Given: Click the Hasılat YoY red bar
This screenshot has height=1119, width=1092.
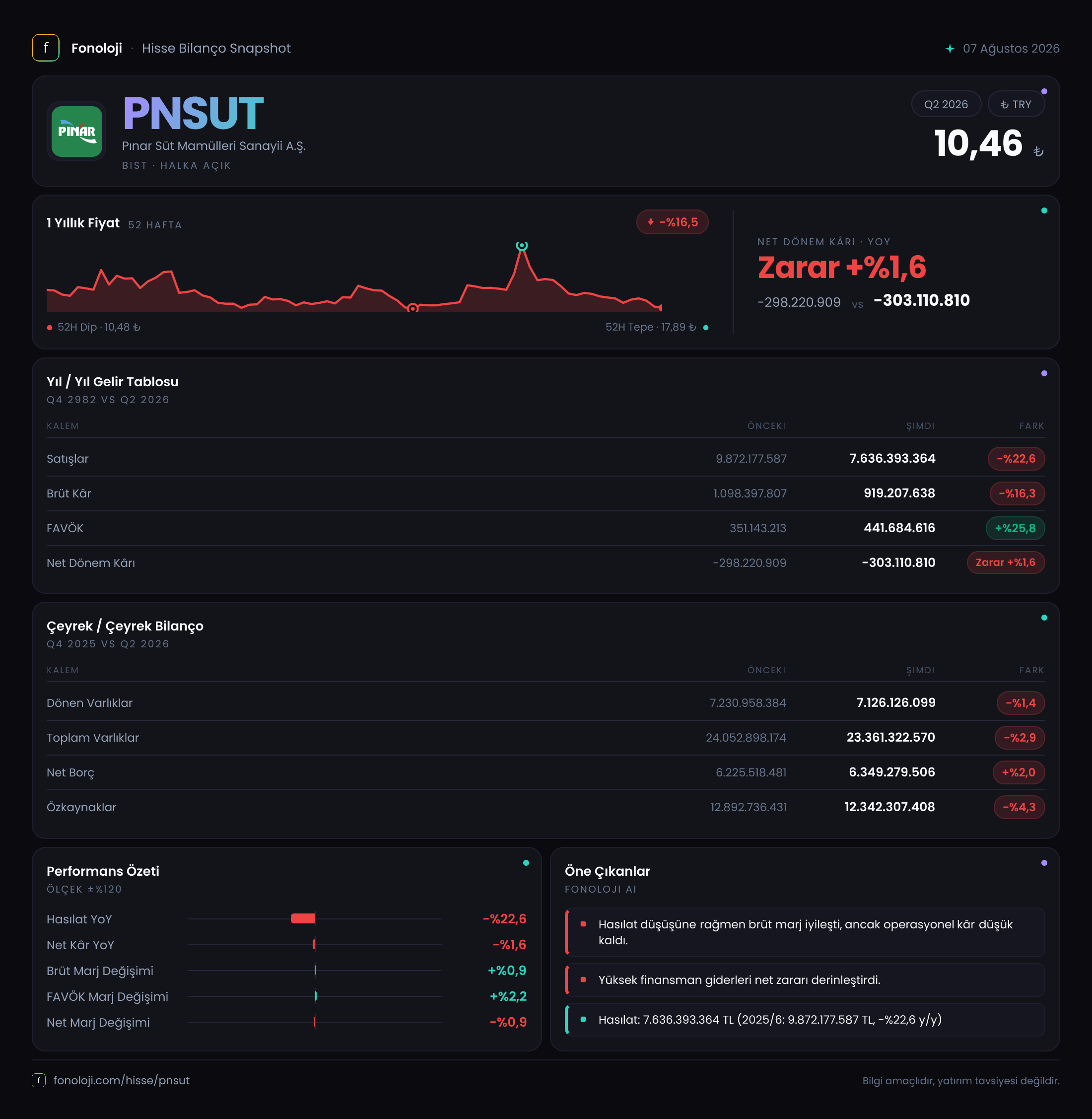Looking at the screenshot, I should 303,918.
